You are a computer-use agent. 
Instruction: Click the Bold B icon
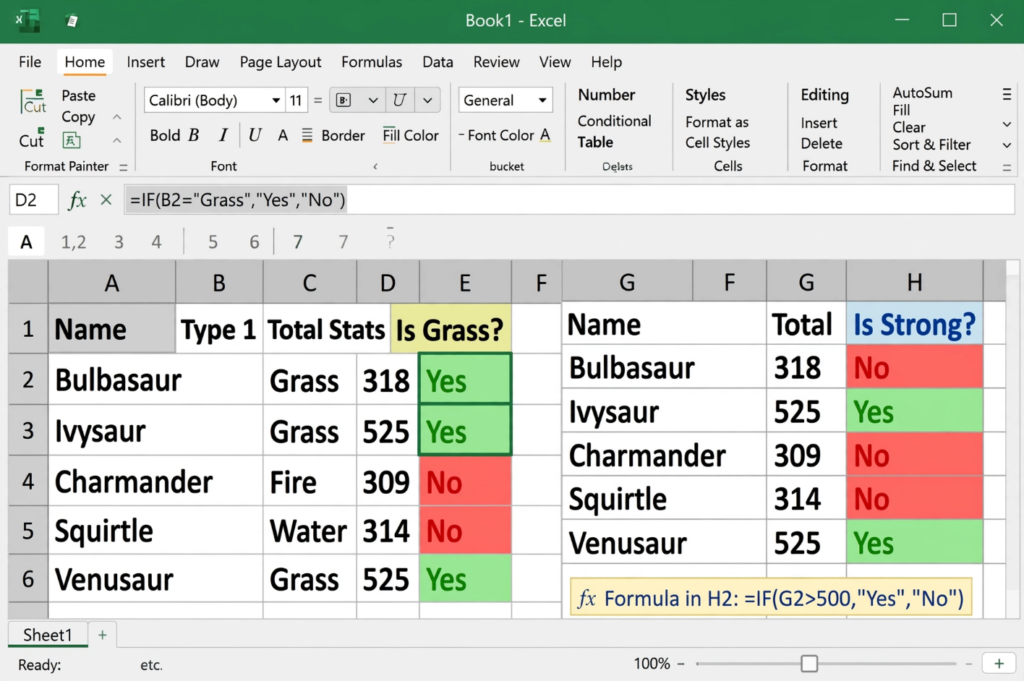pos(194,135)
